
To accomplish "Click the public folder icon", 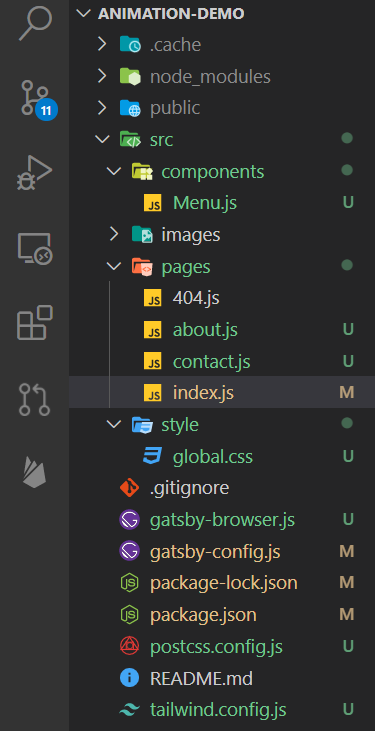I will tap(130, 108).
